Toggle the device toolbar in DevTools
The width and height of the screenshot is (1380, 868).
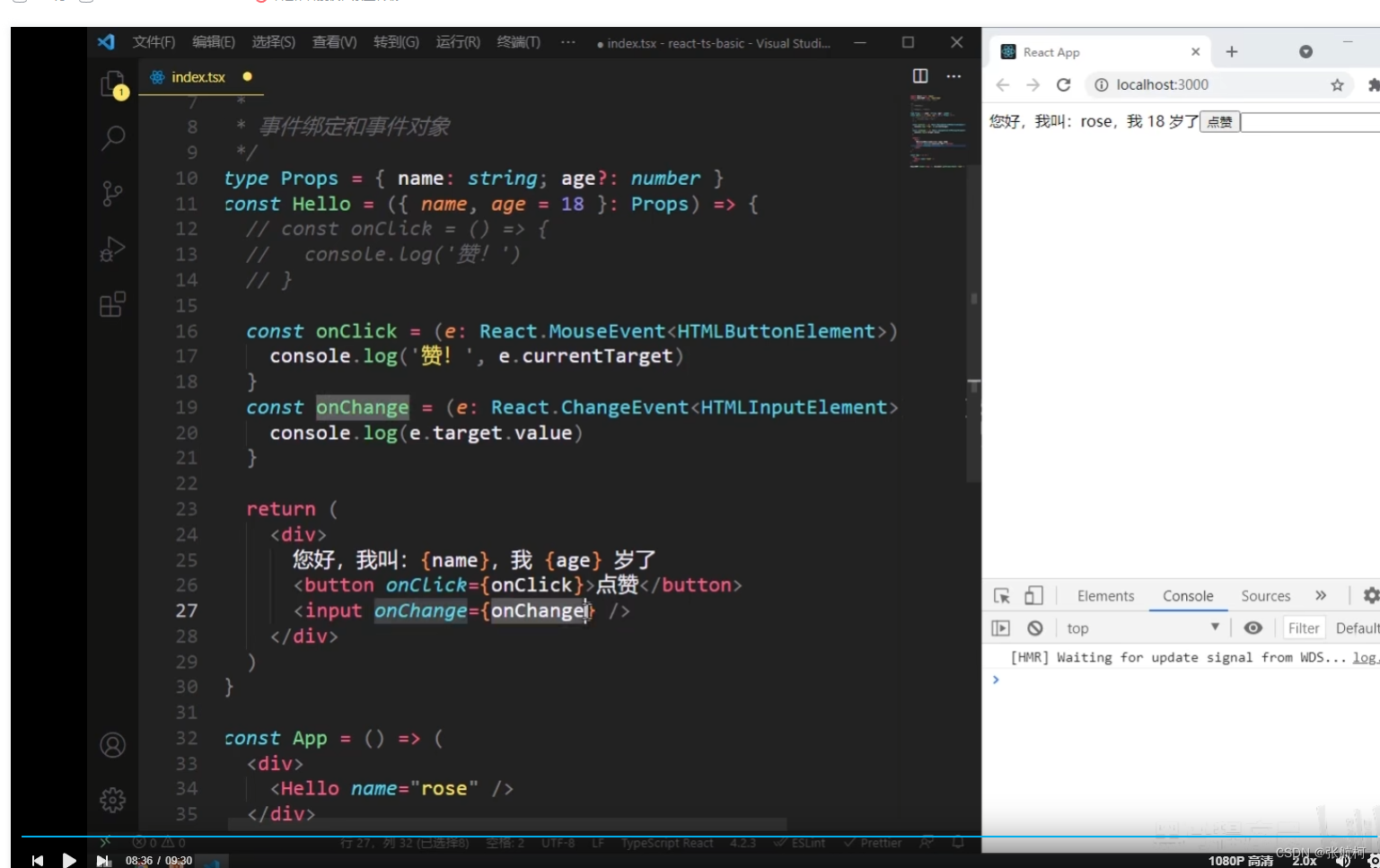point(1033,596)
